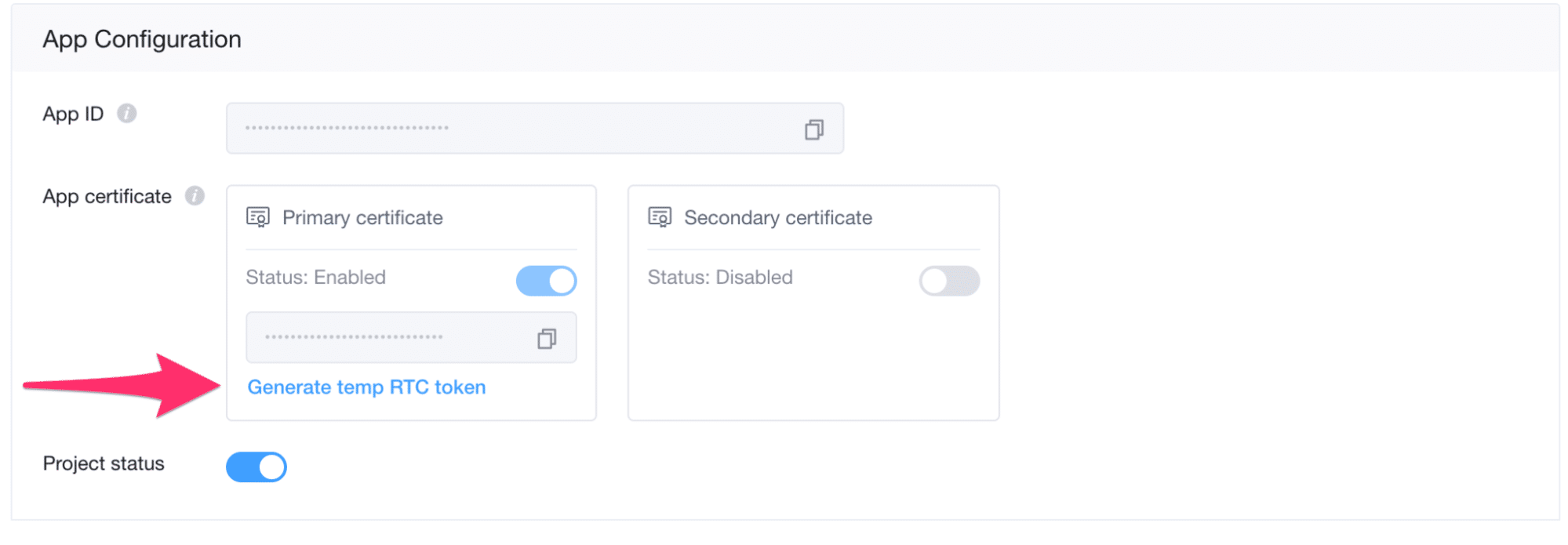Disable the Primary certificate toggle
The width and height of the screenshot is (1568, 545).
point(546,281)
